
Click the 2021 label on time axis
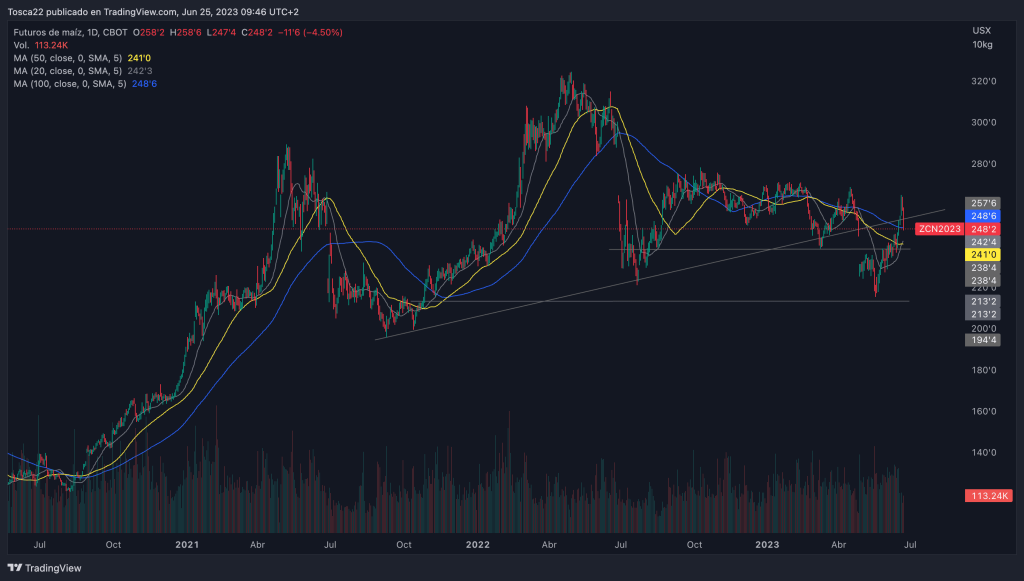(189, 545)
